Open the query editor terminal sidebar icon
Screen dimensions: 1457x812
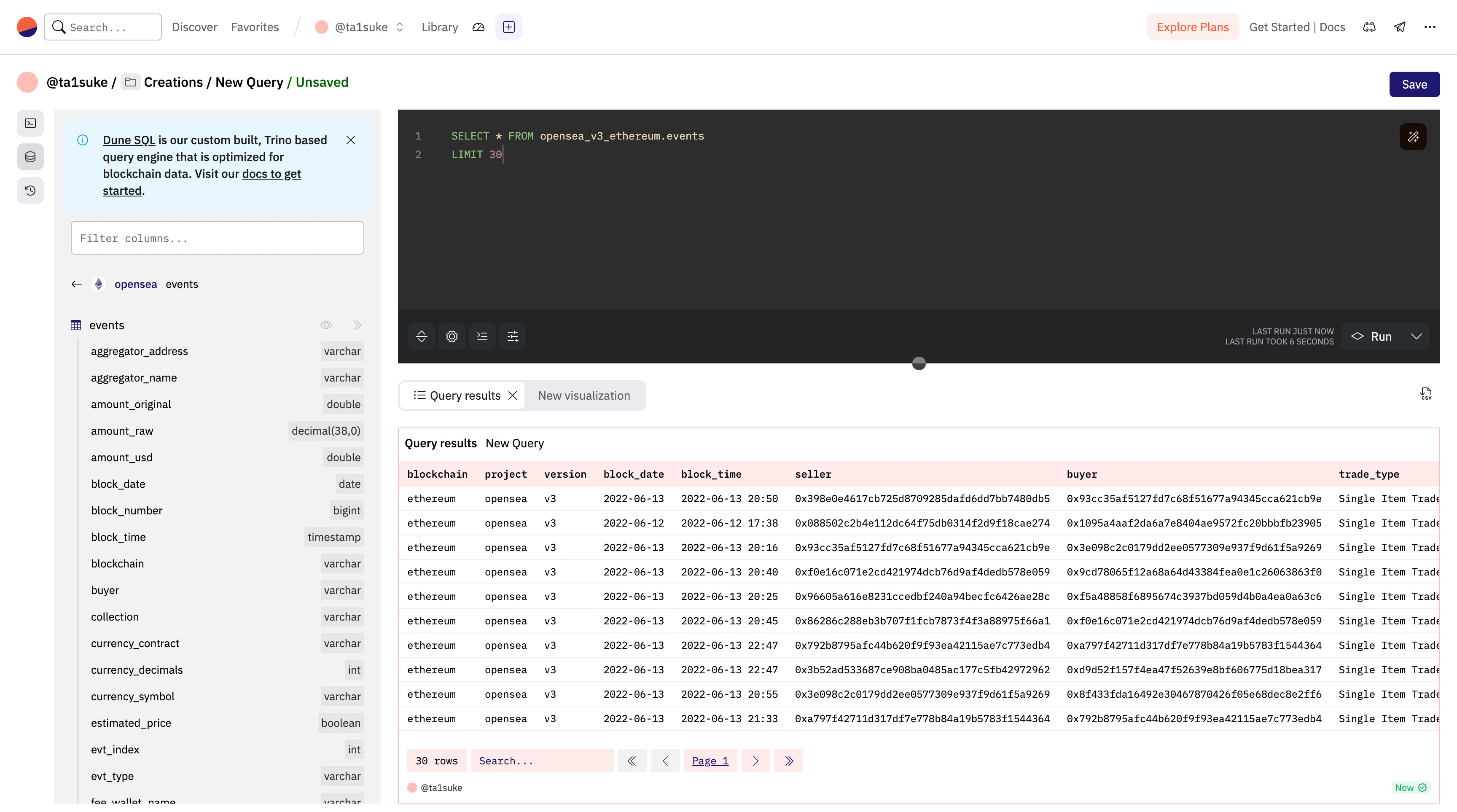(x=30, y=123)
